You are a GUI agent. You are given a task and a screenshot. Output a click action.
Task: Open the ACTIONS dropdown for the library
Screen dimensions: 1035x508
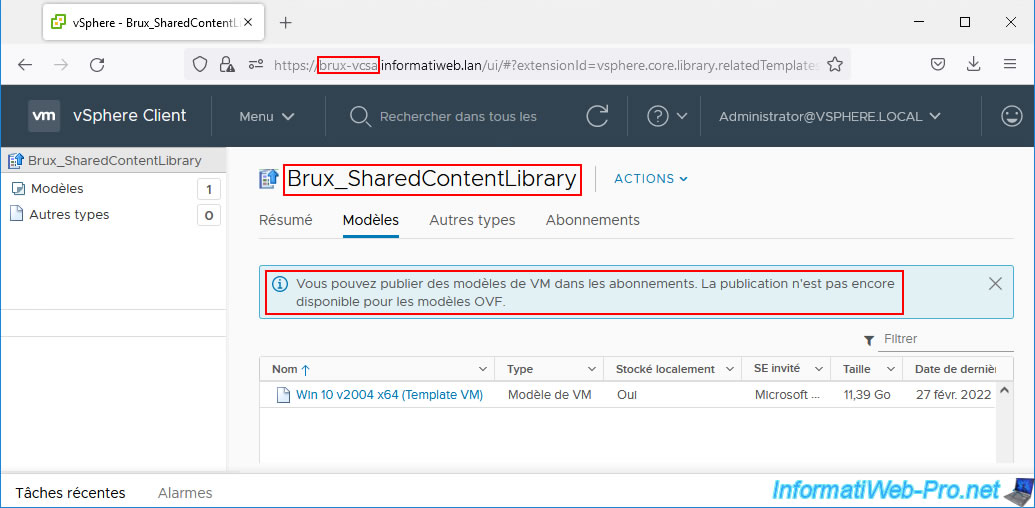[x=651, y=179]
